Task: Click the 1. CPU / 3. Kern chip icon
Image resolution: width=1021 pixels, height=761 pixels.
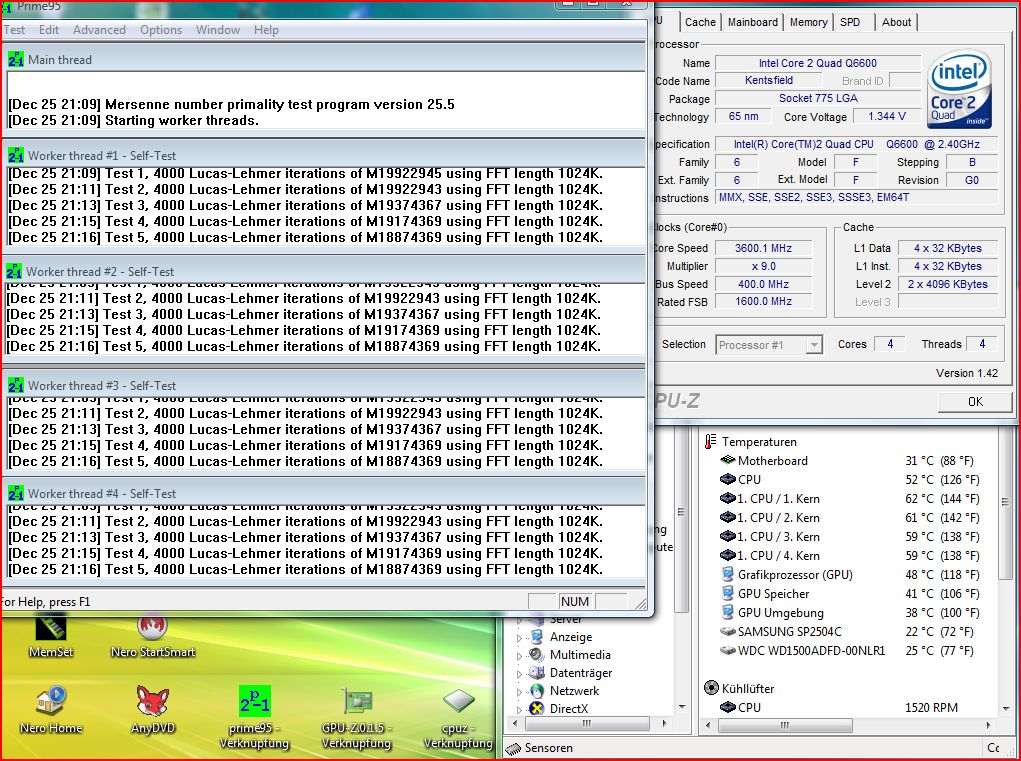Action: (x=727, y=536)
